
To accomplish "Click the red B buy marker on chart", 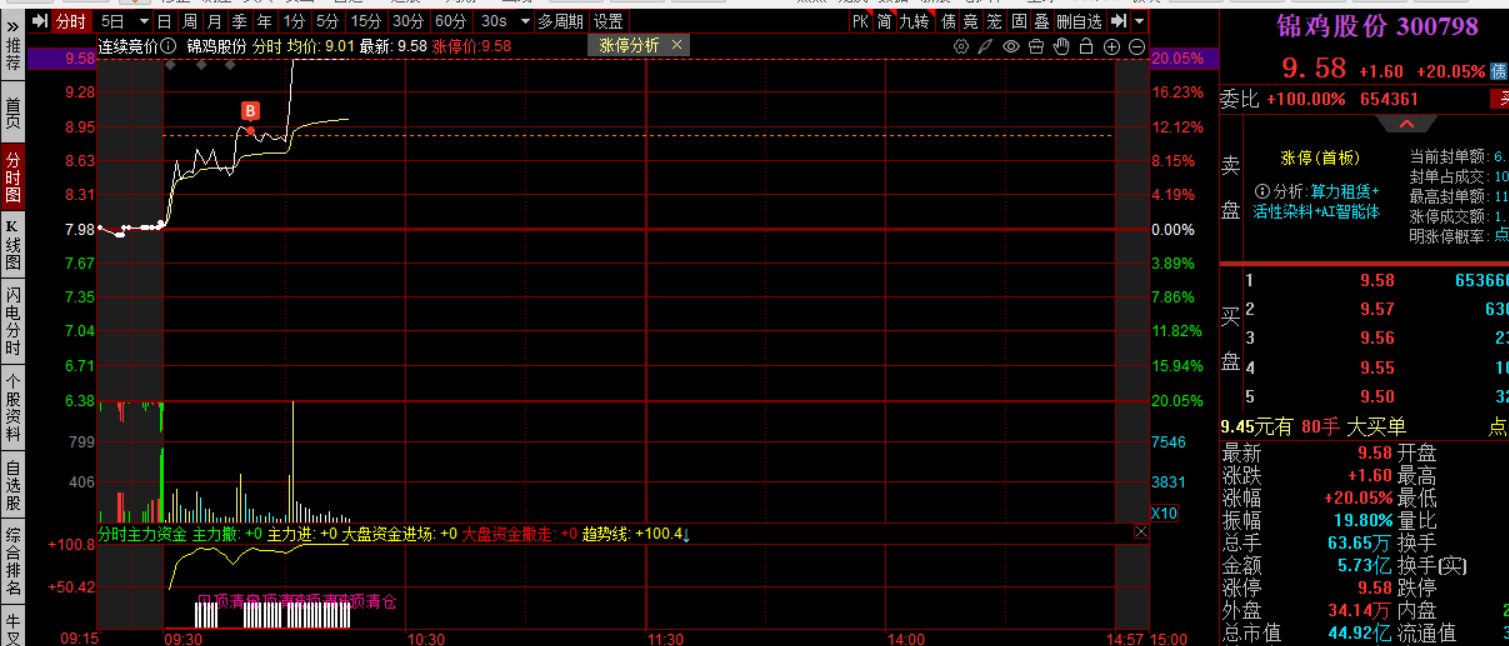I will (x=251, y=111).
